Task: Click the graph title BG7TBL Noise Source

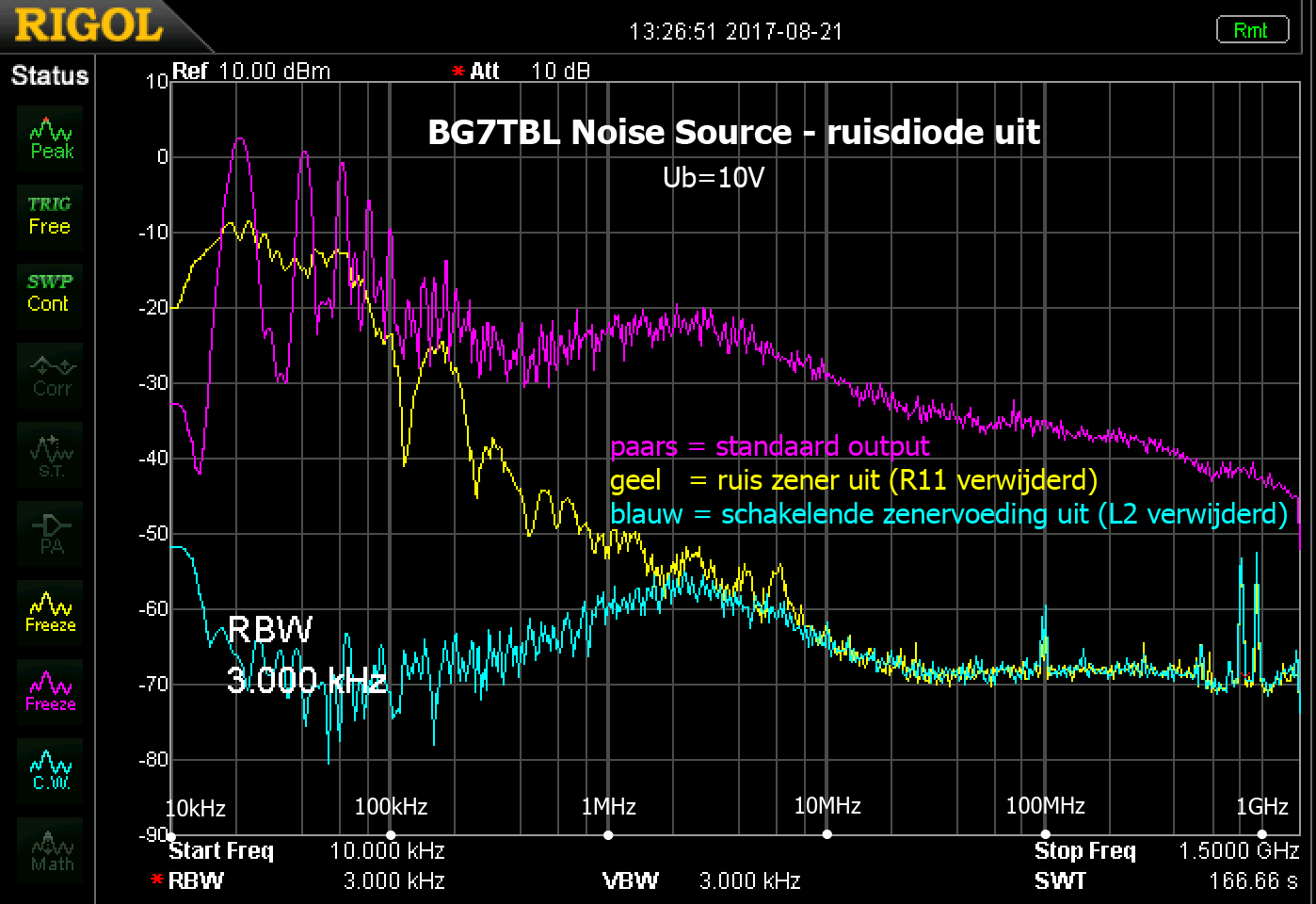Action: coord(733,132)
